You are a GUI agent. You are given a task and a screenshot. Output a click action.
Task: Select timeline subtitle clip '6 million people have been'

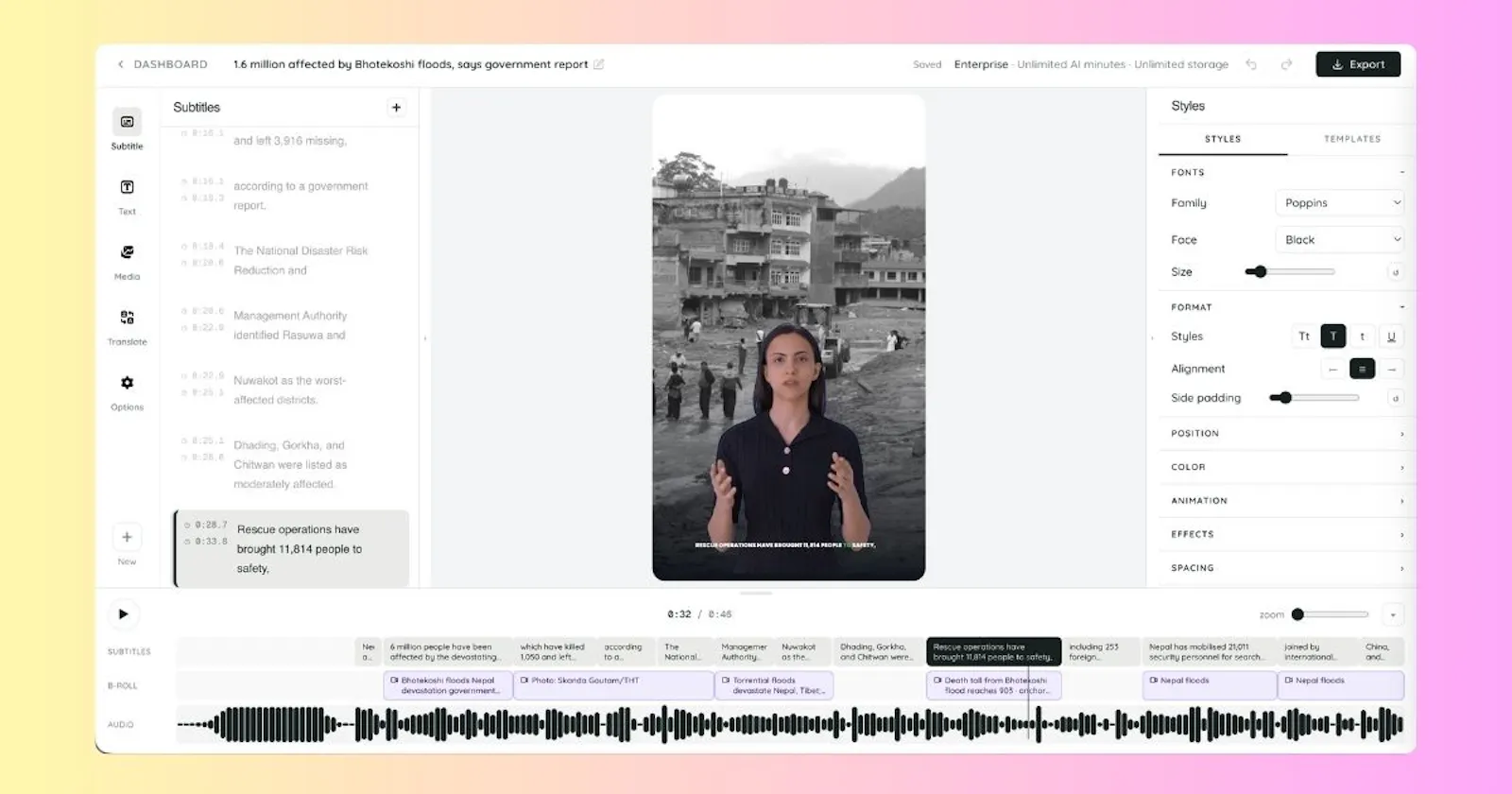click(448, 652)
